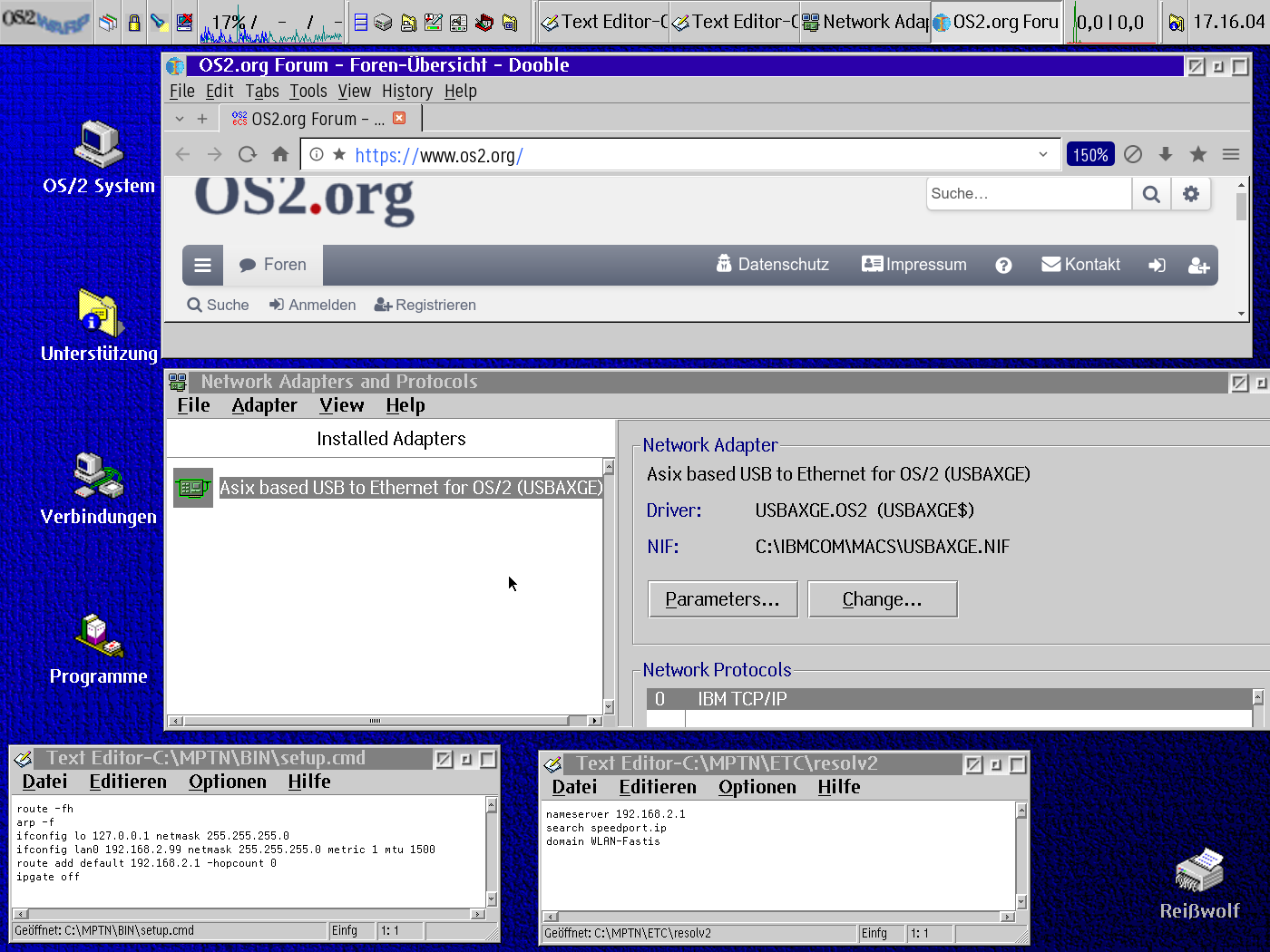Expand the tab list chevron in Dooble
Image resolution: width=1270 pixels, height=952 pixels.
coord(180,119)
